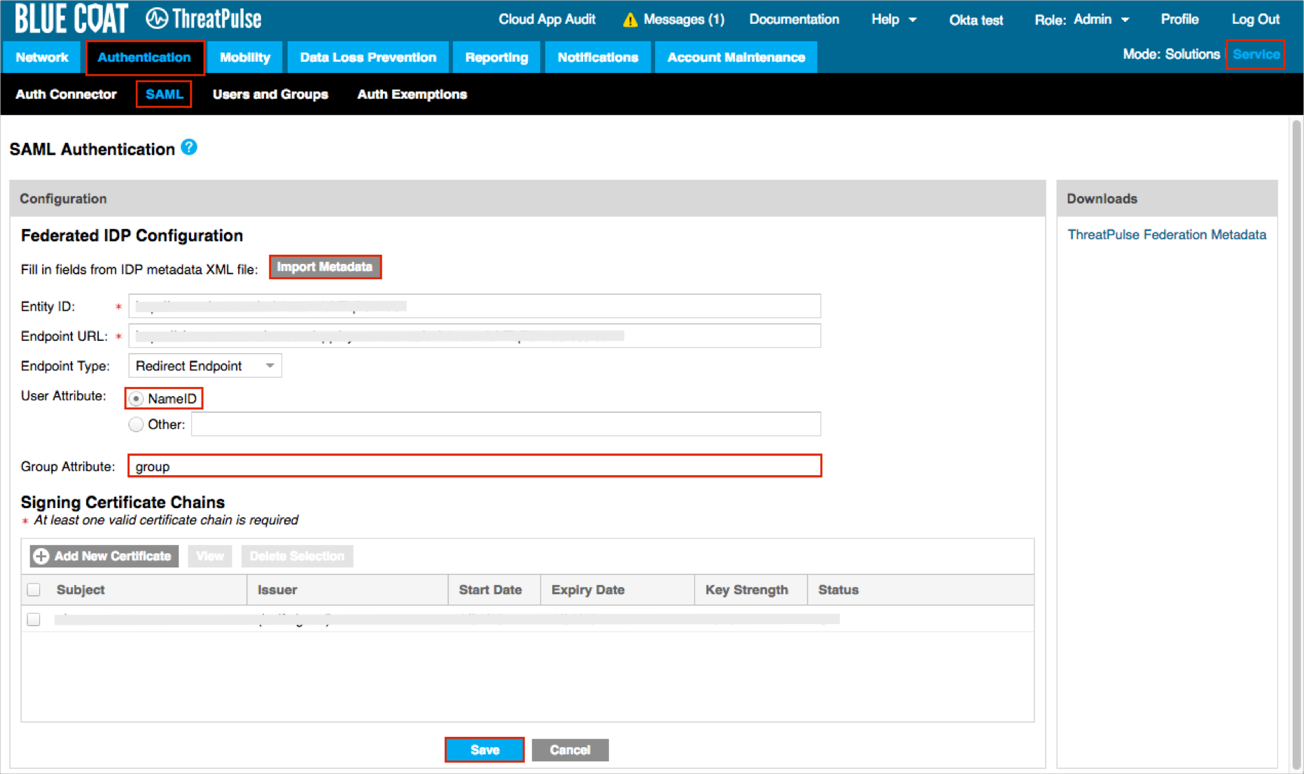Download ThreatPulse Federation Metadata link

[x=1166, y=235]
